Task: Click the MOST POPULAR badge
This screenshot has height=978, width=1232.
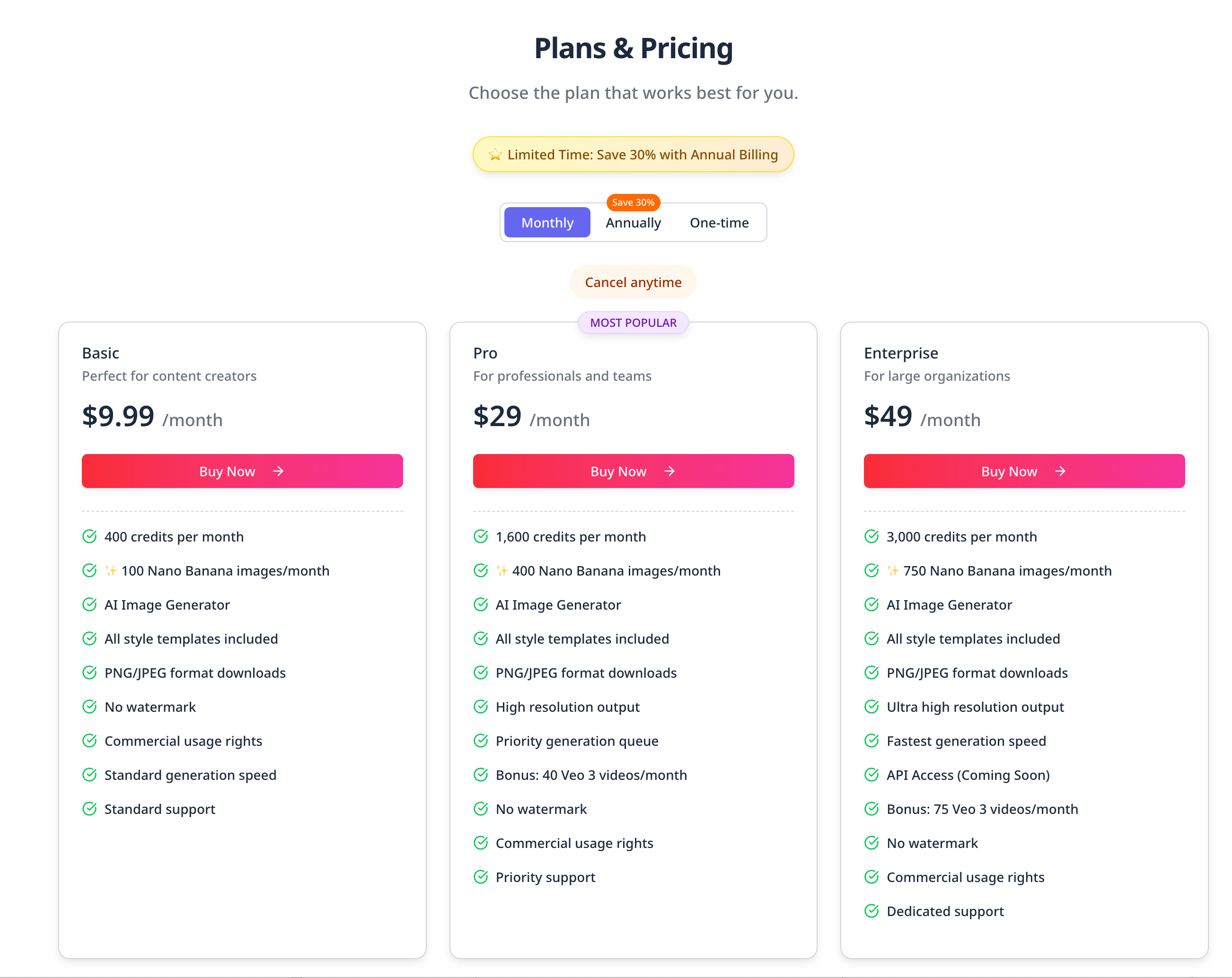Action: pyautogui.click(x=633, y=323)
